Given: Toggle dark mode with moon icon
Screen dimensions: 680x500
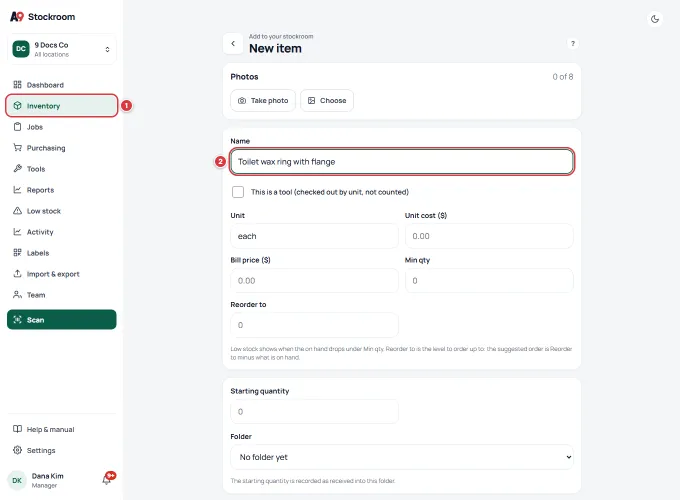Looking at the screenshot, I should point(655,19).
